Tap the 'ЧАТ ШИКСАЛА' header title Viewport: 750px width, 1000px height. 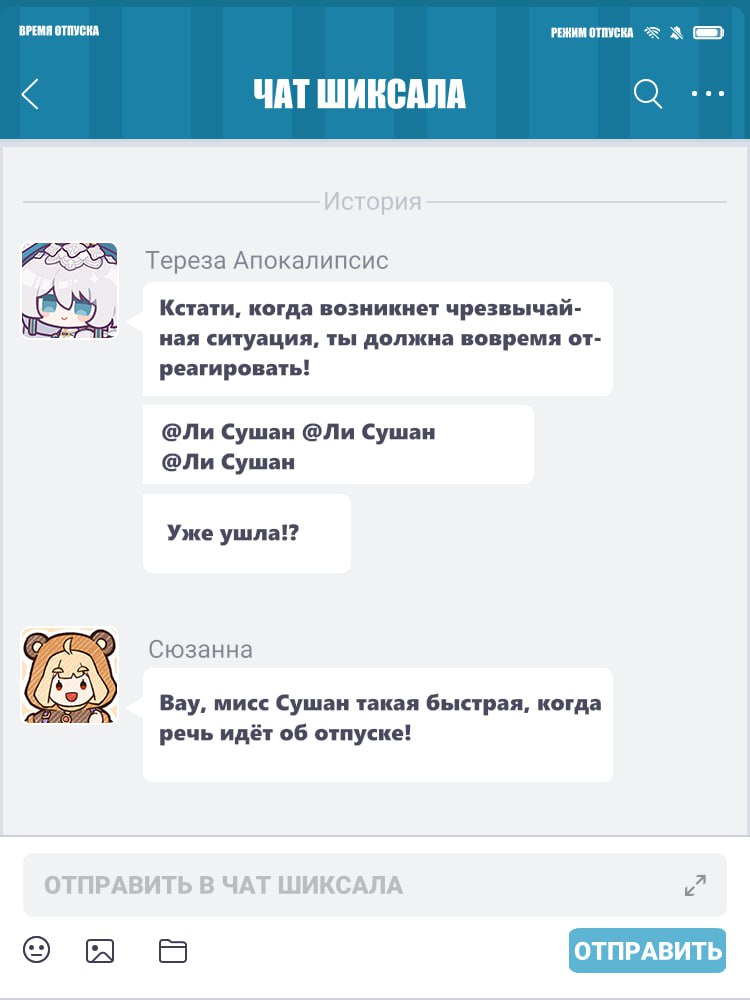[360, 94]
